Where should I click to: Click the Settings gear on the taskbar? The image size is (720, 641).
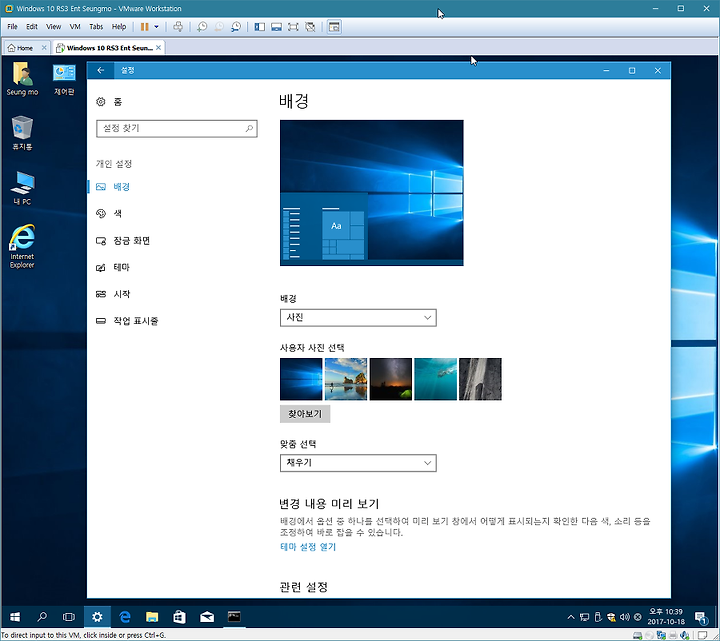point(97,617)
